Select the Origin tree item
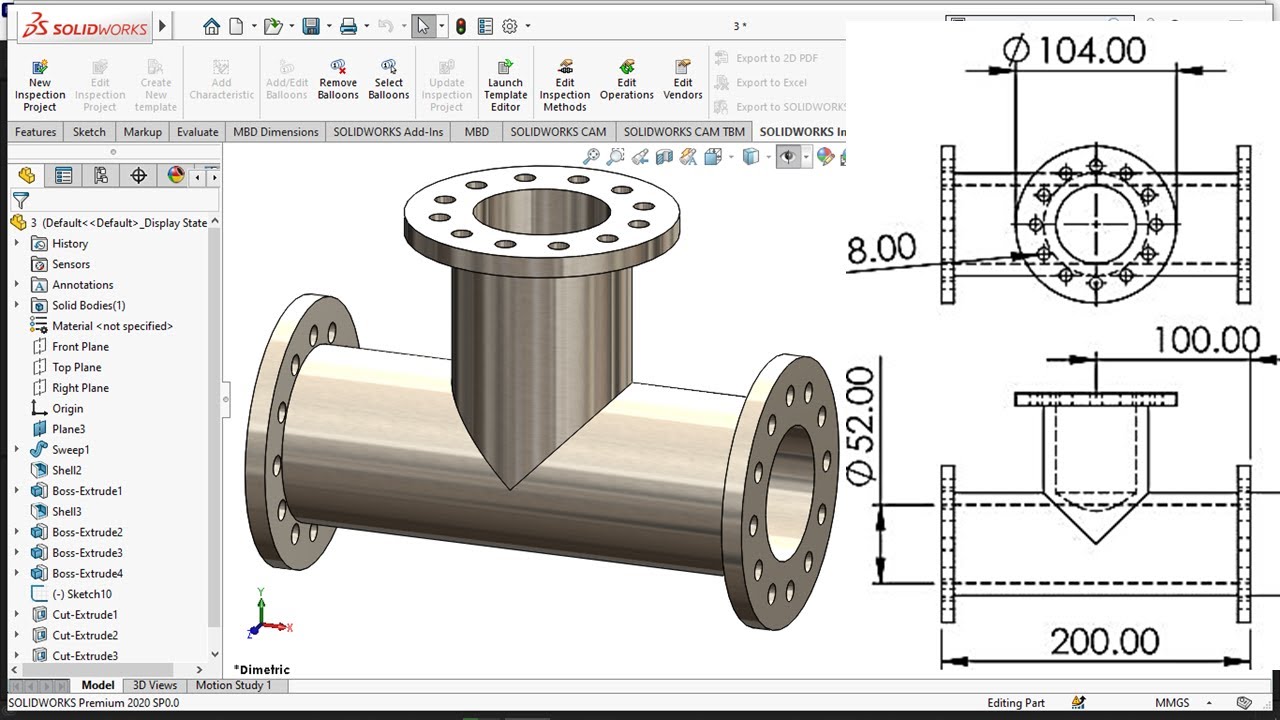The width and height of the screenshot is (1280, 720). 67,409
